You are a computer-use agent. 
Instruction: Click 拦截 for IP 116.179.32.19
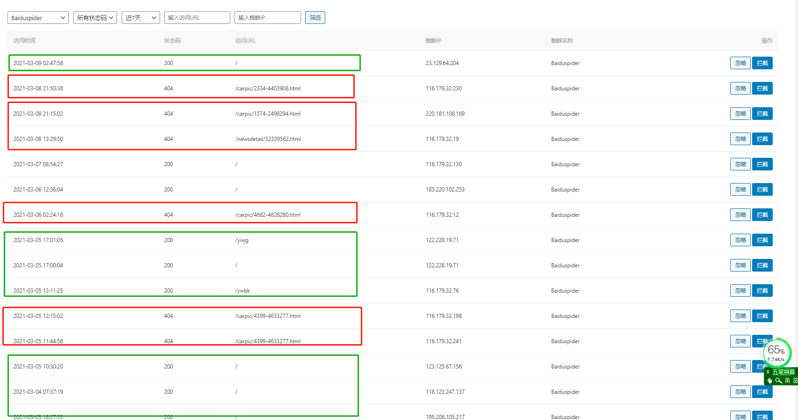pyautogui.click(x=762, y=139)
